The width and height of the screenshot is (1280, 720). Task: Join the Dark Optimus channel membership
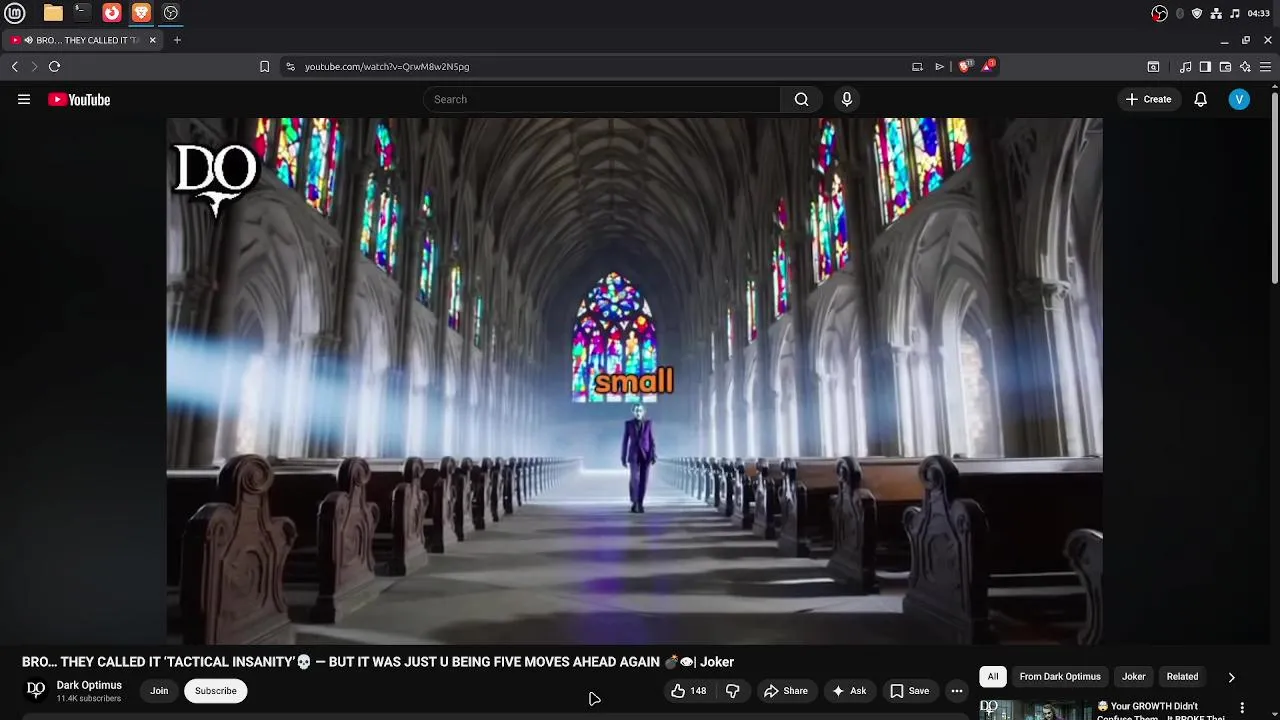[159, 691]
